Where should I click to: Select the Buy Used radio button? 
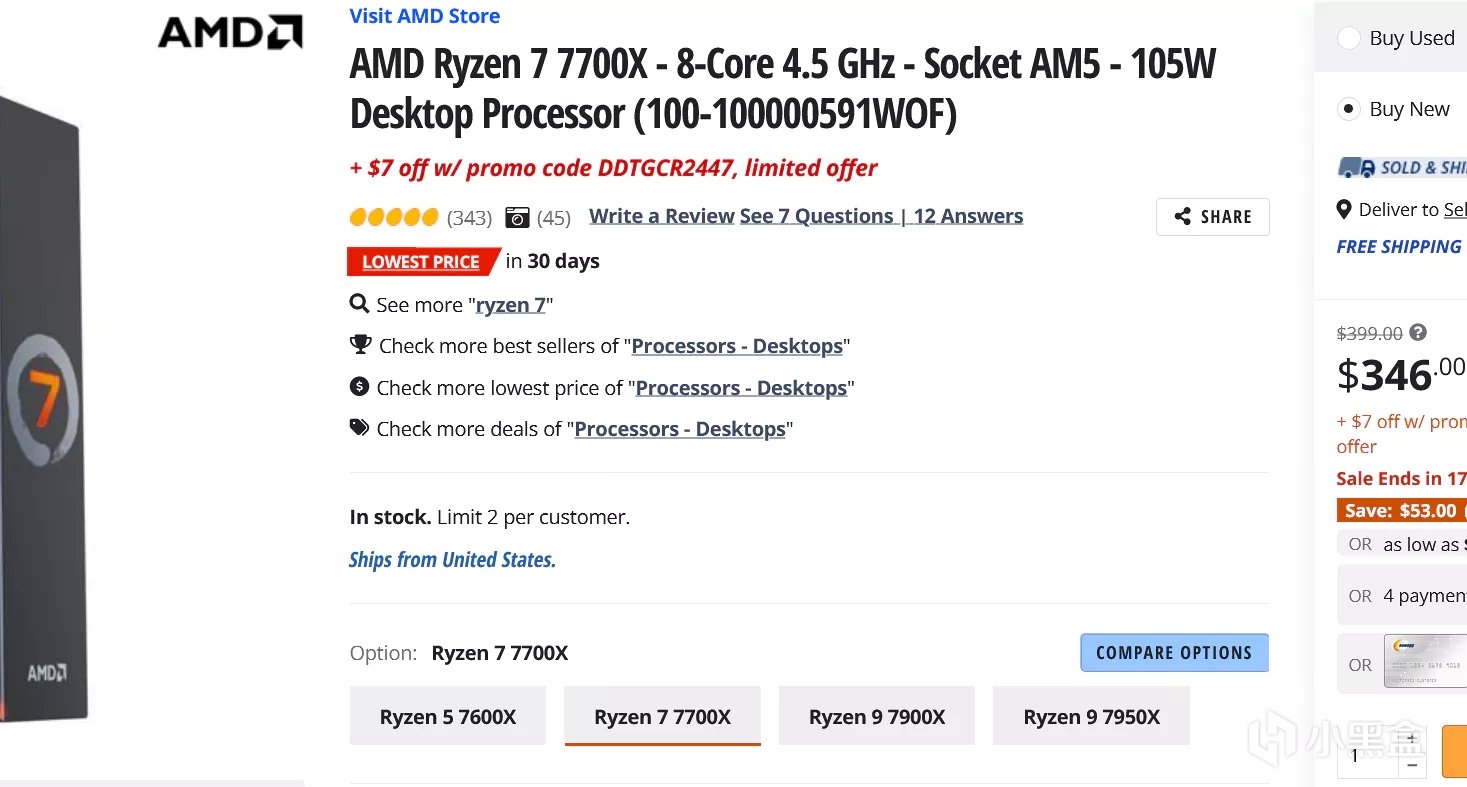tap(1349, 38)
